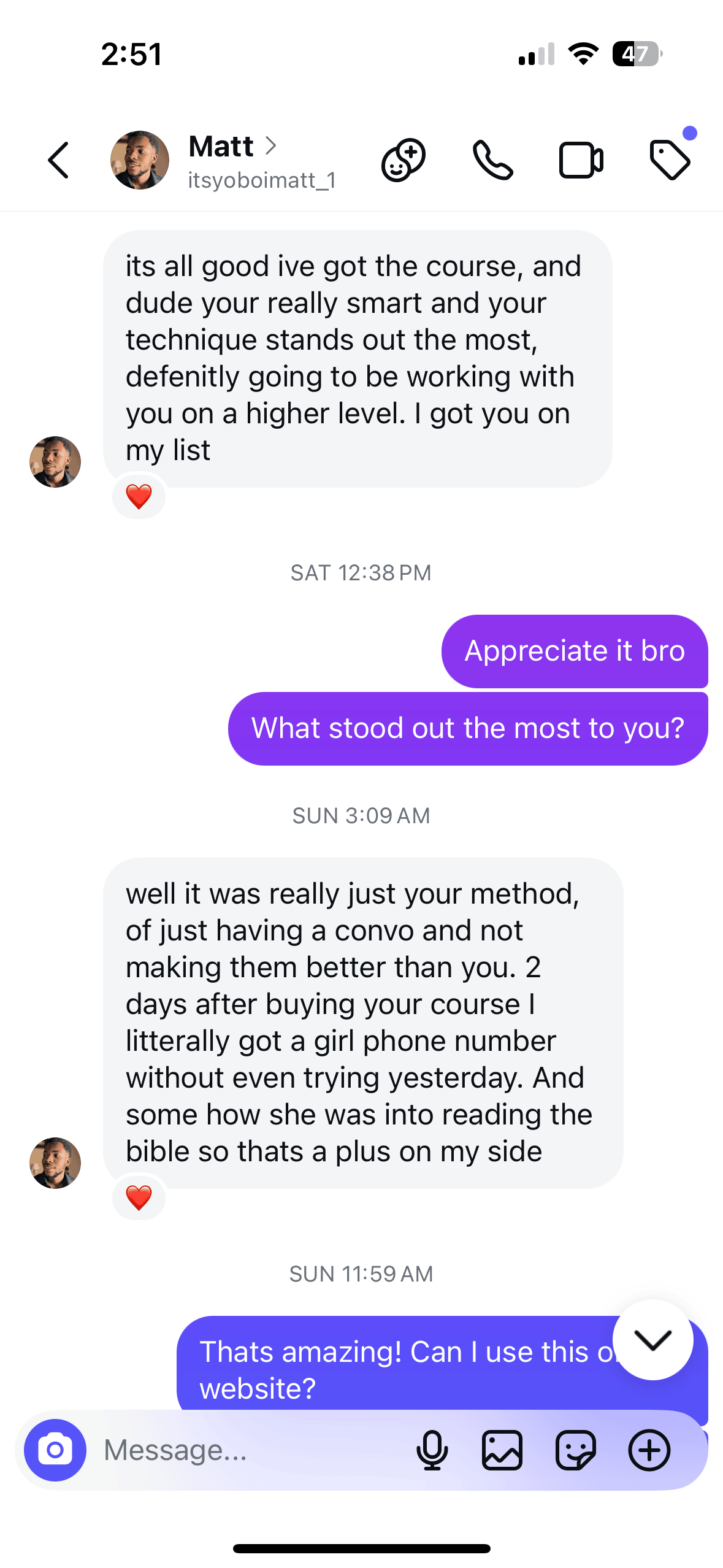This screenshot has height=1568, width=723.
Task: Tap the heart reaction under bible message
Action: [139, 1197]
